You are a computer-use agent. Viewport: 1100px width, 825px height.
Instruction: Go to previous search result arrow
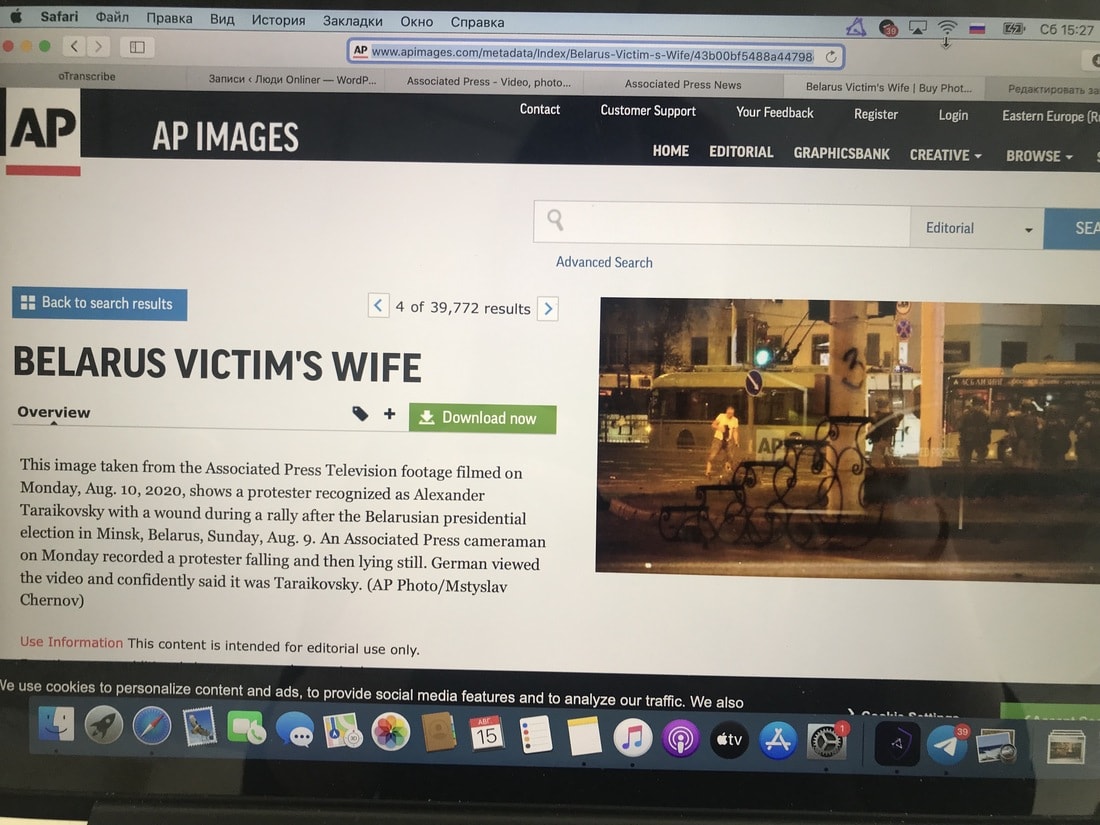point(378,305)
